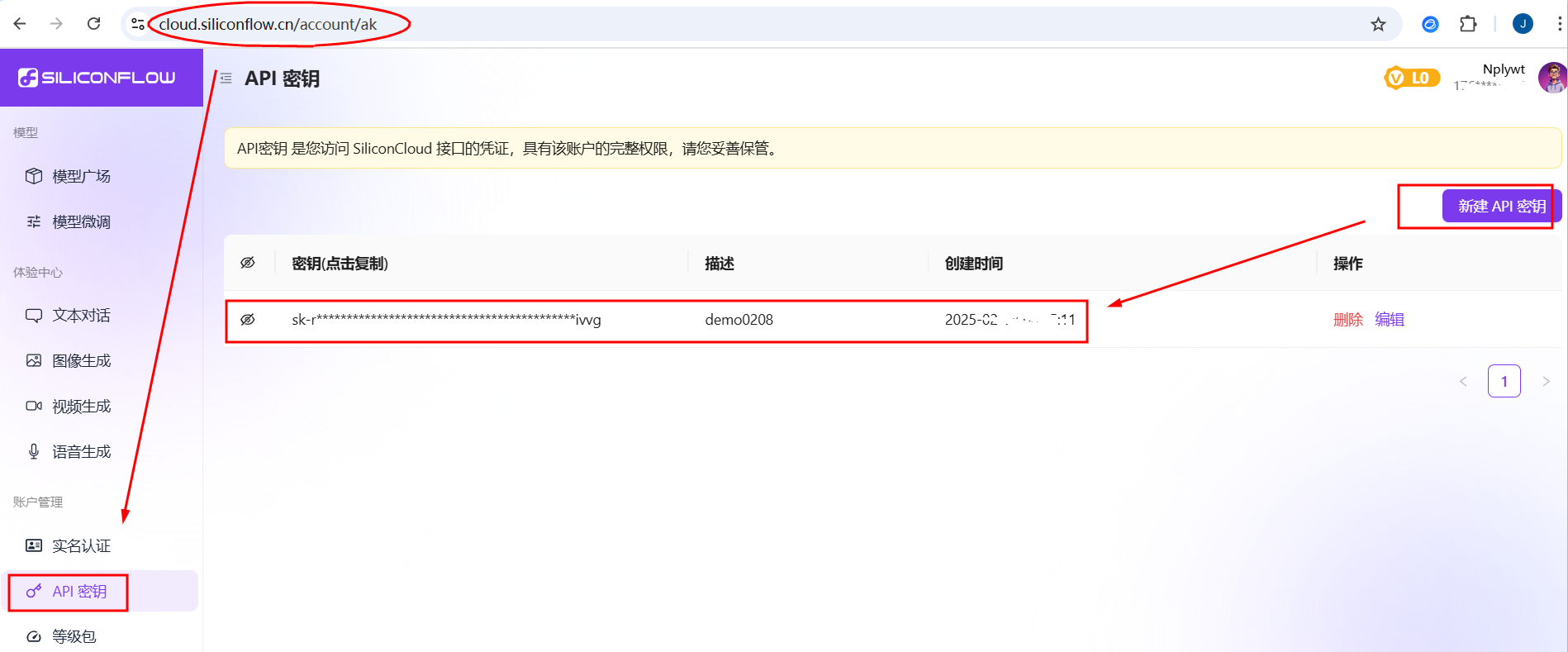
Task: Open the blue circular browser extension icon
Action: click(x=1430, y=24)
